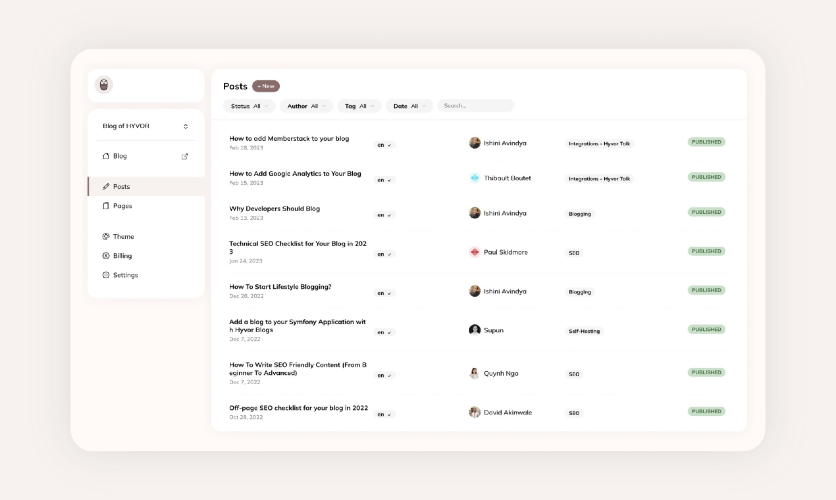Click Integrations - Hyvor Talk tag on Memberstack row

coord(599,144)
